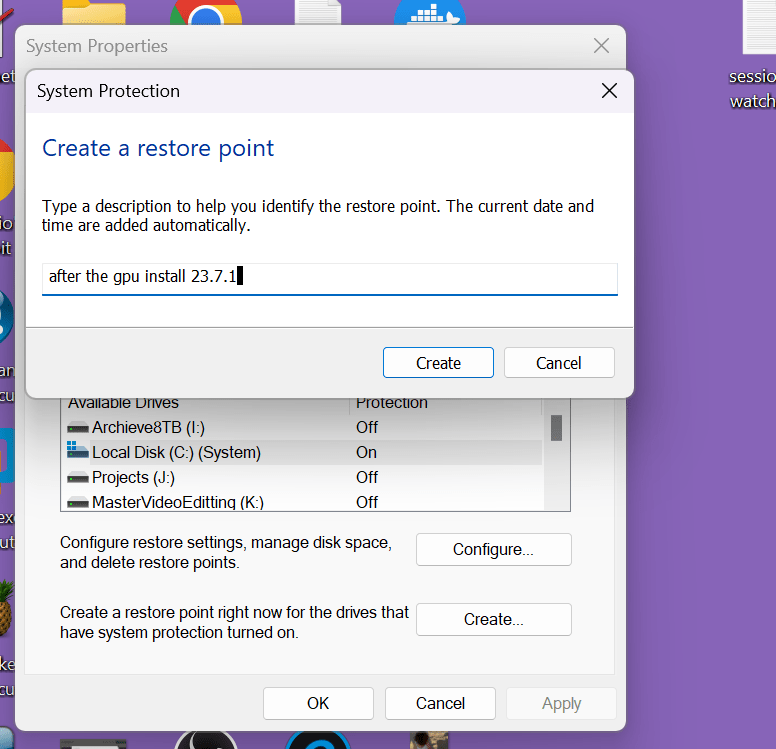Click the Archieve8TB drive icon
The image size is (776, 749).
click(78, 427)
